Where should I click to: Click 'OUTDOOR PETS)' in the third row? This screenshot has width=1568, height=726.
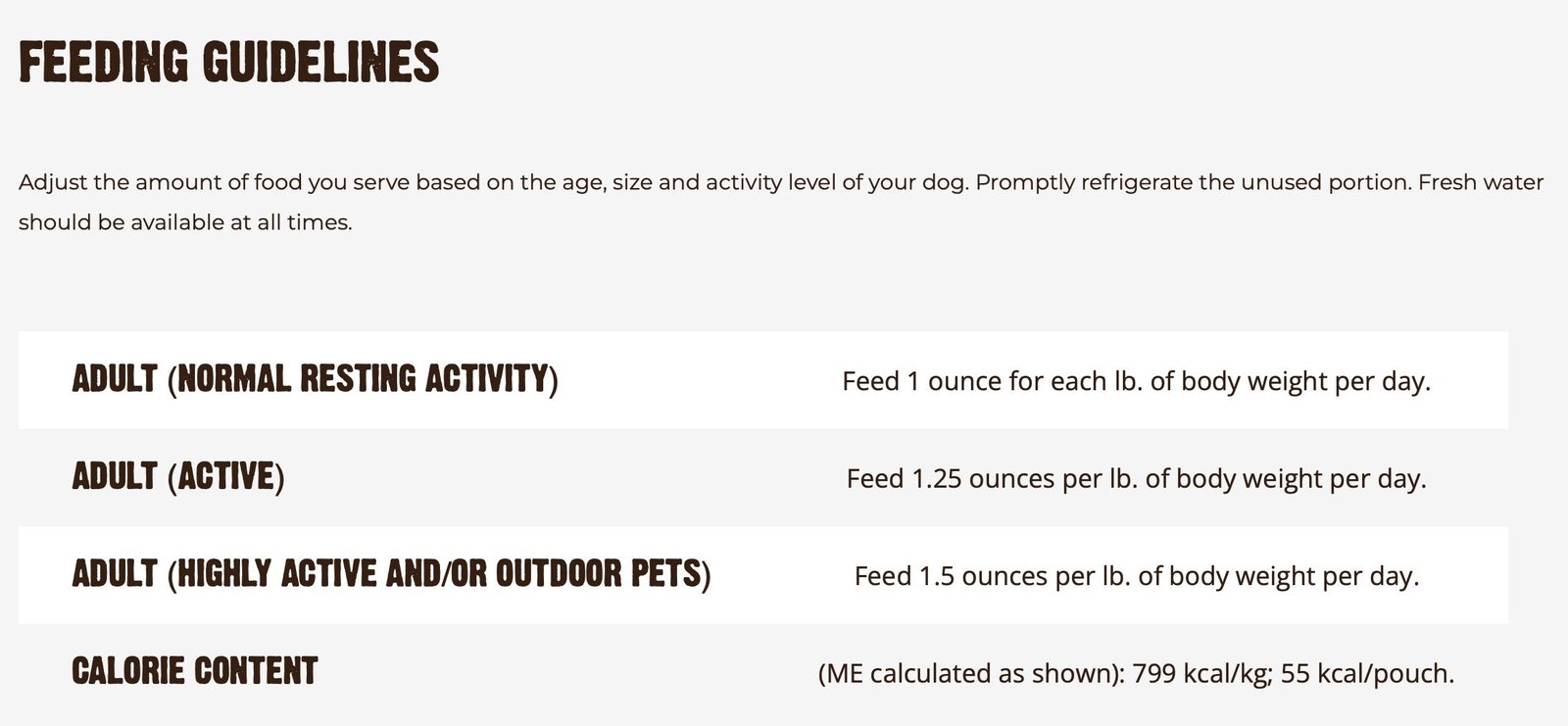point(604,574)
